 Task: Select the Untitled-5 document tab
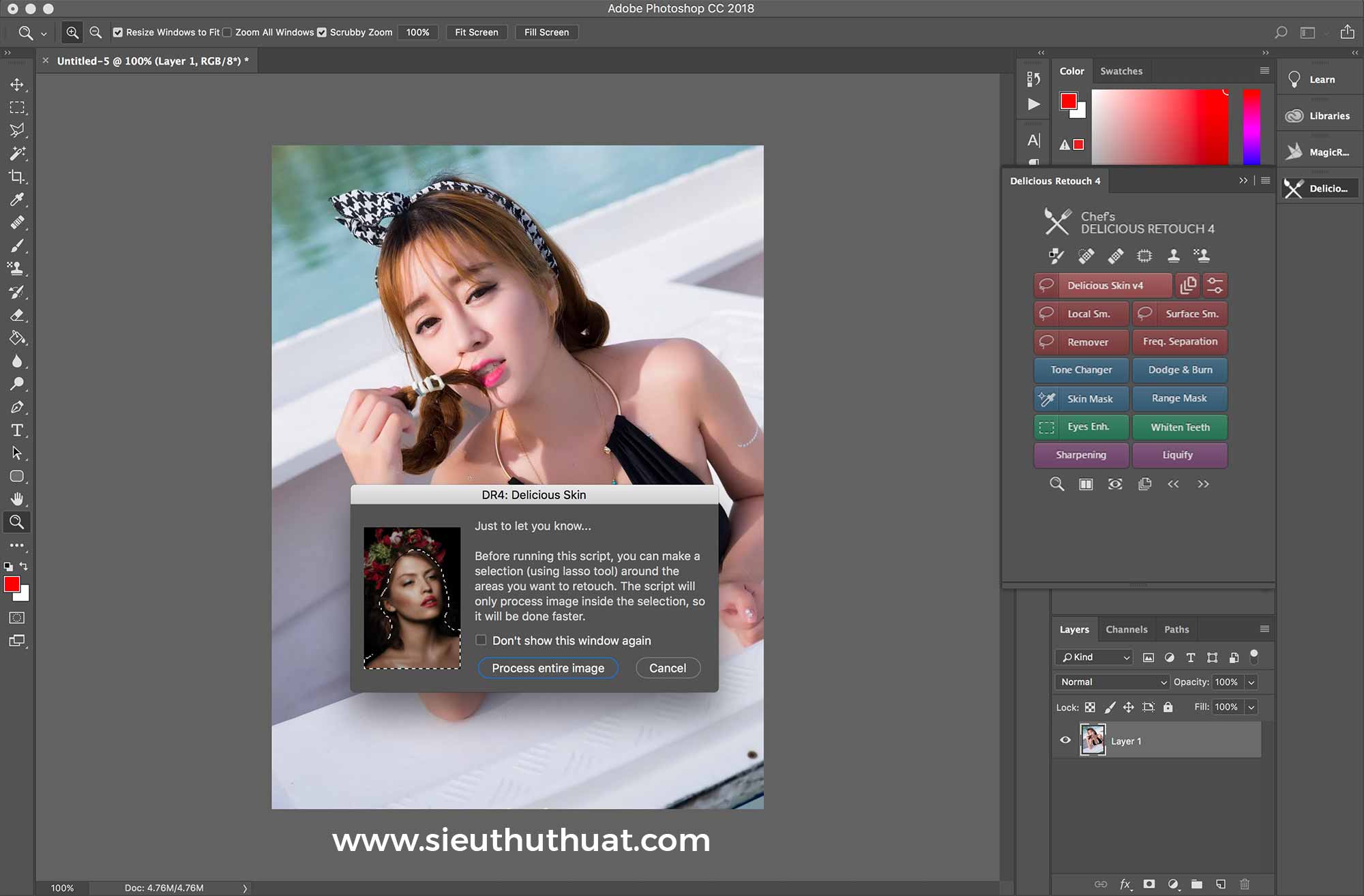pyautogui.click(x=153, y=61)
